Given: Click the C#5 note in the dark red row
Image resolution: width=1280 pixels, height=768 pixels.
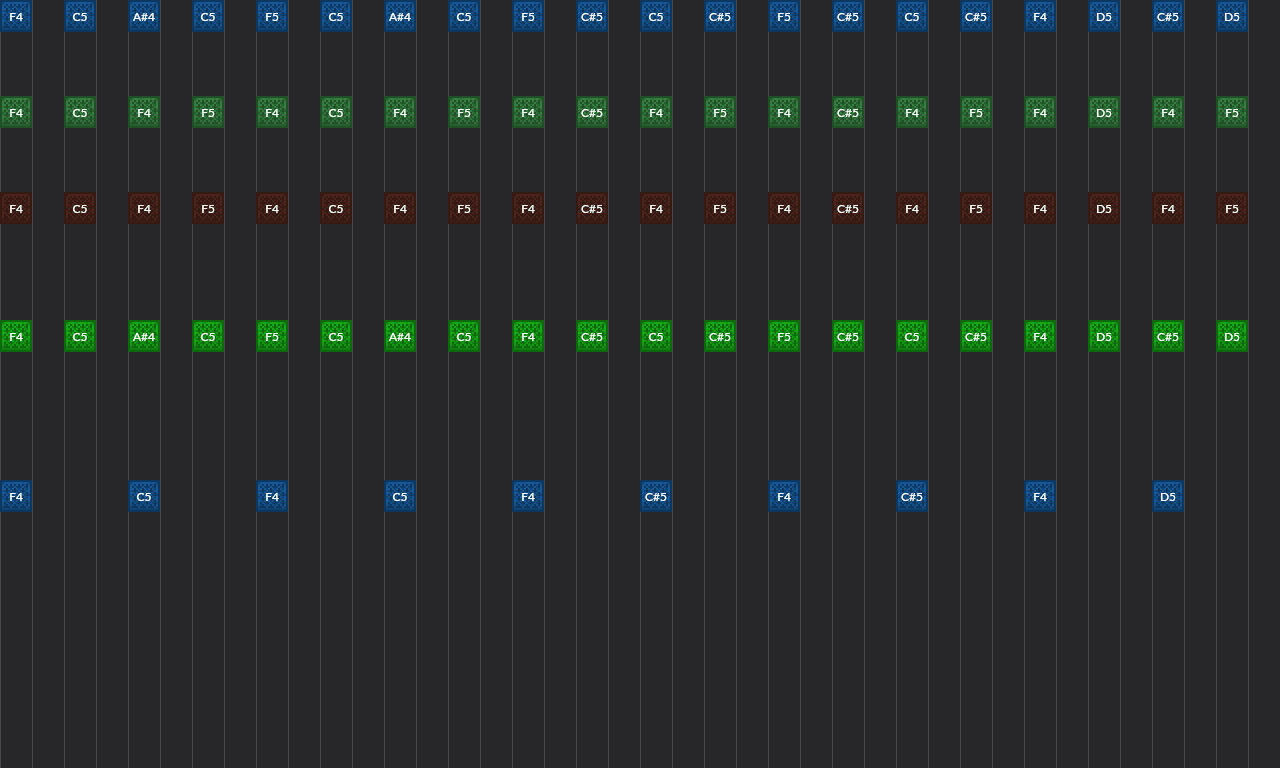Looking at the screenshot, I should (x=591, y=208).
